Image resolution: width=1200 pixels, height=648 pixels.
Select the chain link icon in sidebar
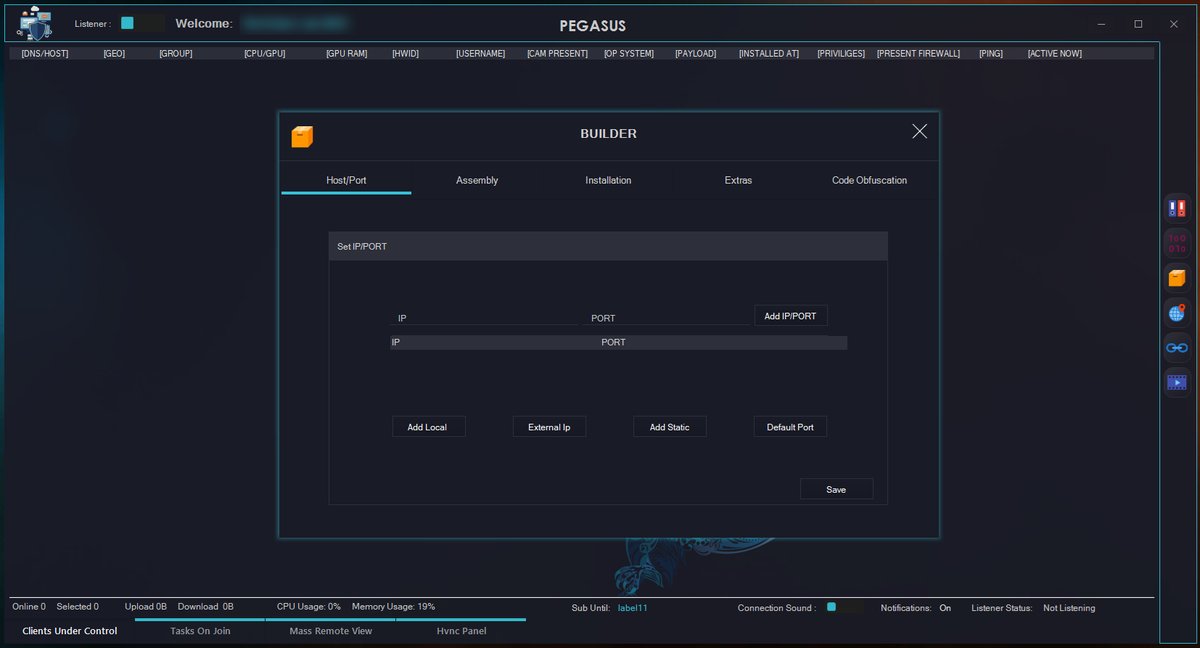(1176, 347)
